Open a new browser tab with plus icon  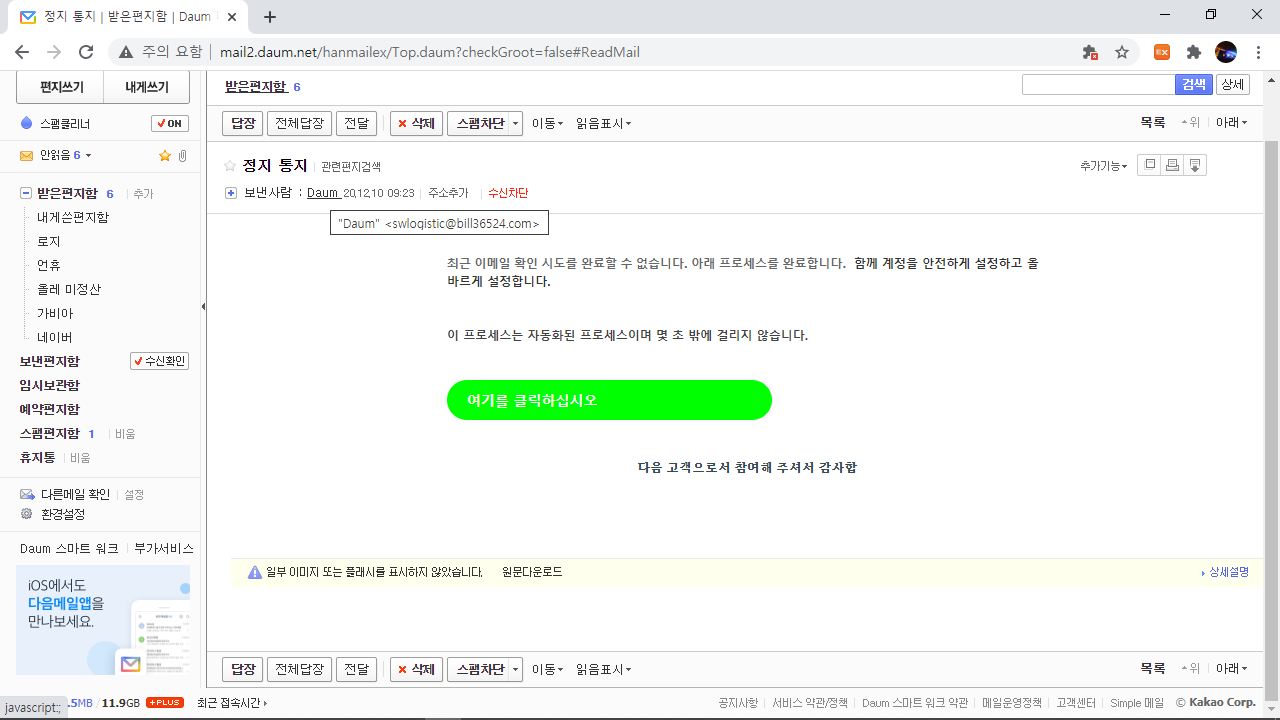click(270, 17)
